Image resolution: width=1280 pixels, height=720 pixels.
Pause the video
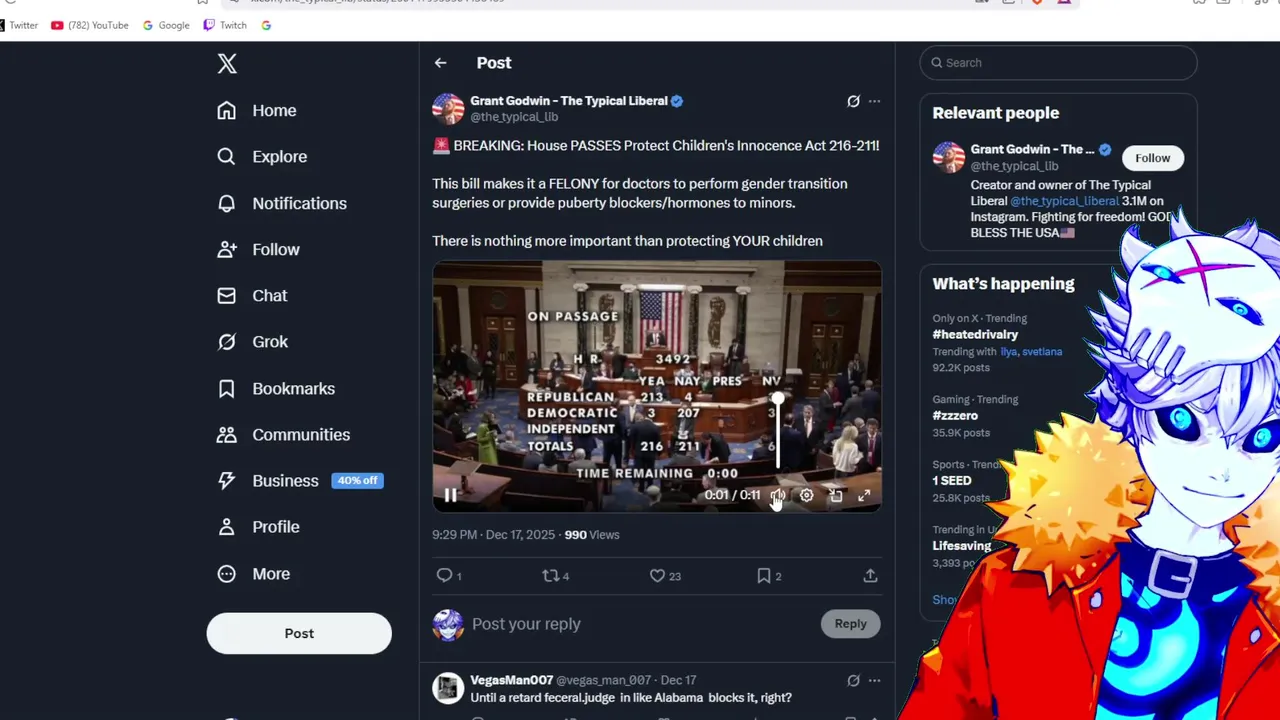click(451, 495)
